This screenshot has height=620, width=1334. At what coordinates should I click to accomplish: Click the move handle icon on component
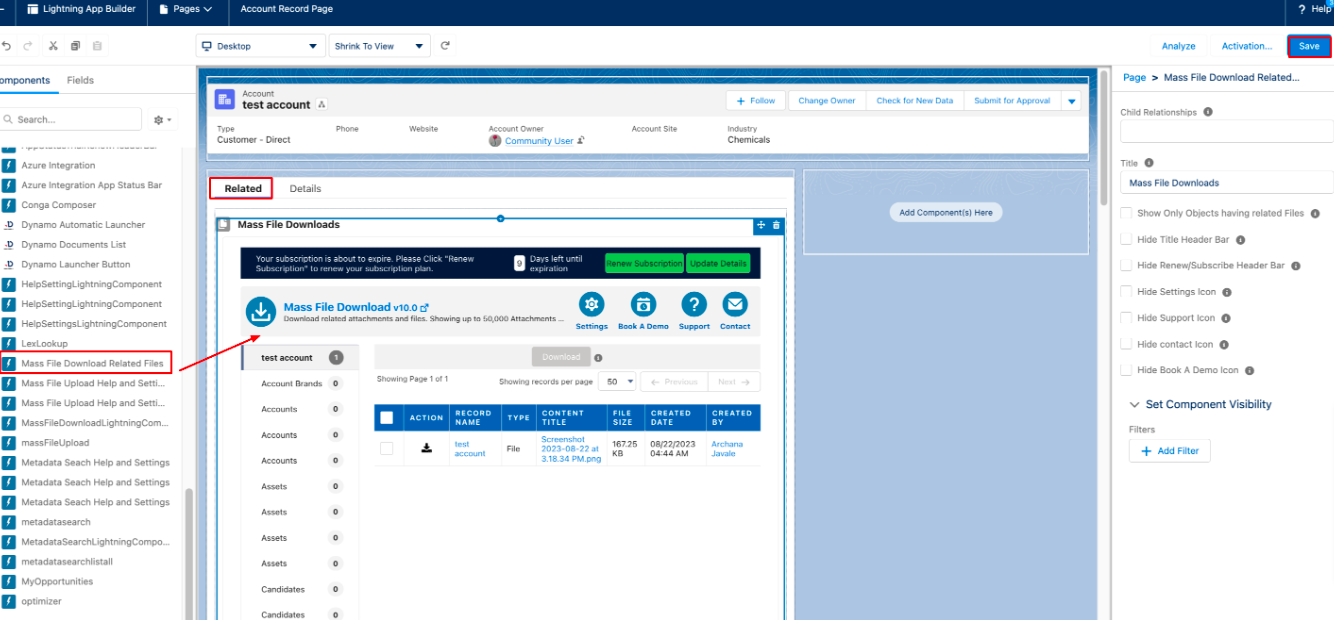click(x=761, y=225)
